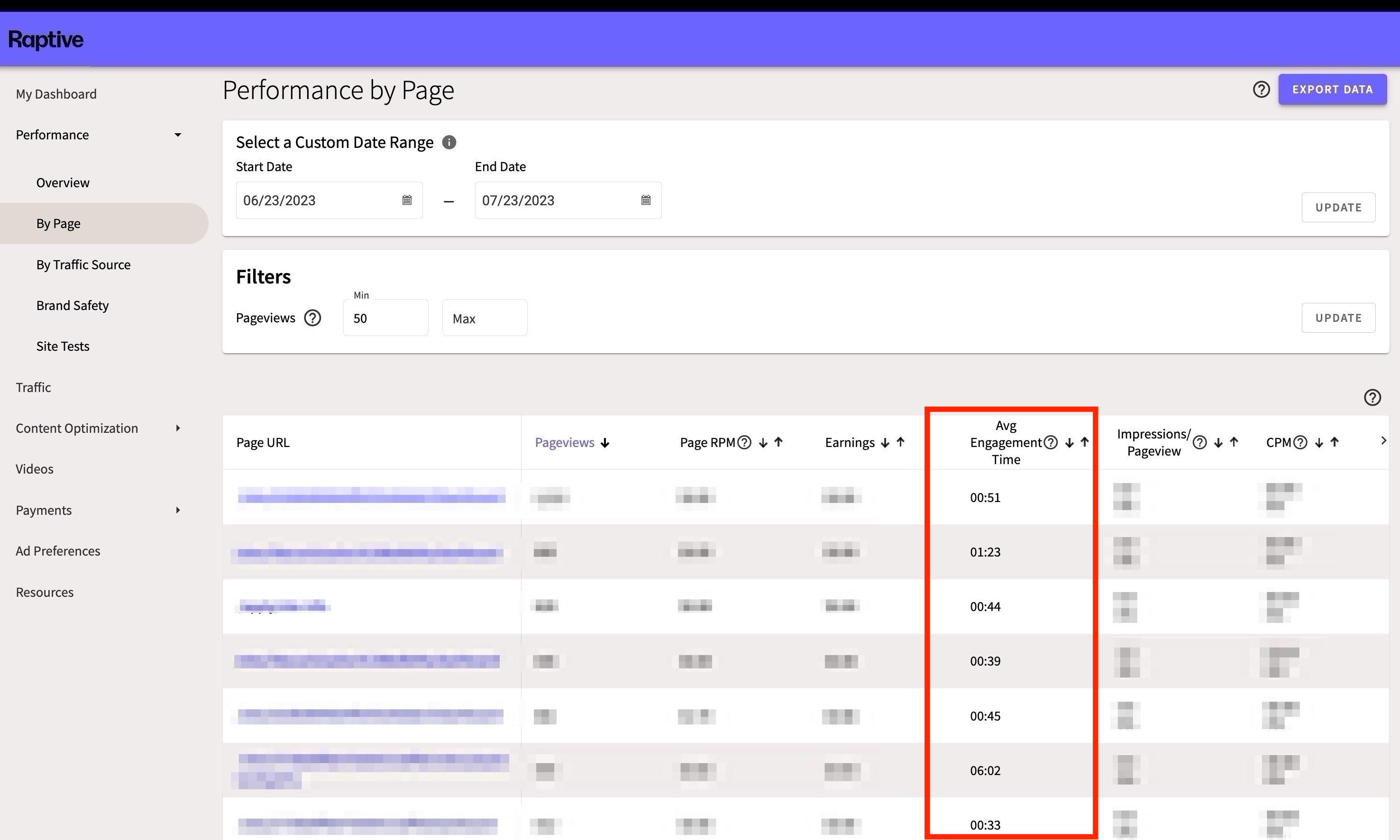Screen dimensions: 1400x840
Task: Open the Page RPM help tooltip
Action: point(745,442)
